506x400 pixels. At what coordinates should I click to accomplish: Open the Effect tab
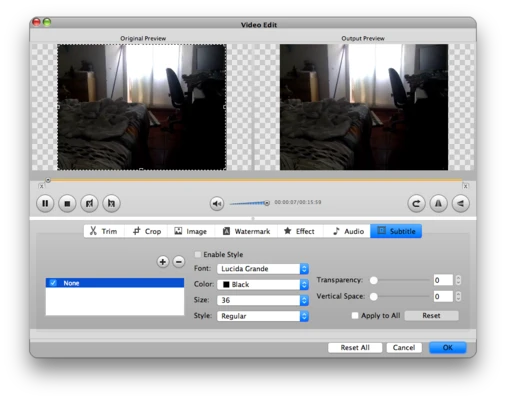pyautogui.click(x=299, y=231)
